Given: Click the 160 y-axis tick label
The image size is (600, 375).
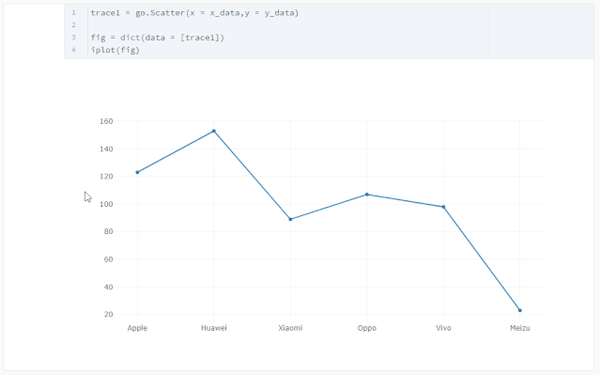Looking at the screenshot, I should [x=106, y=121].
